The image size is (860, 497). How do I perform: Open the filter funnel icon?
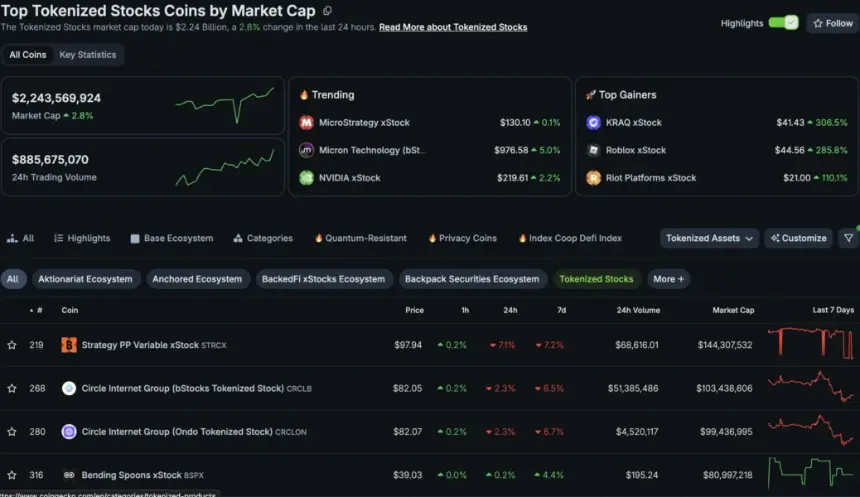(x=848, y=238)
